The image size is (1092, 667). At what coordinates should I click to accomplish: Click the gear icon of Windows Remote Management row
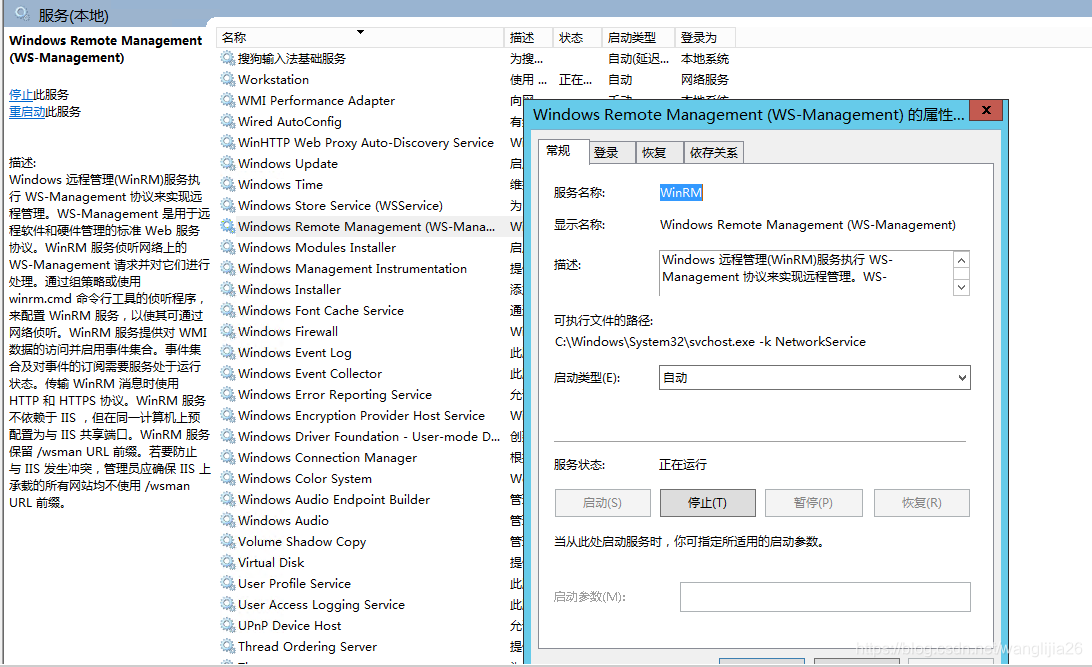pos(228,226)
